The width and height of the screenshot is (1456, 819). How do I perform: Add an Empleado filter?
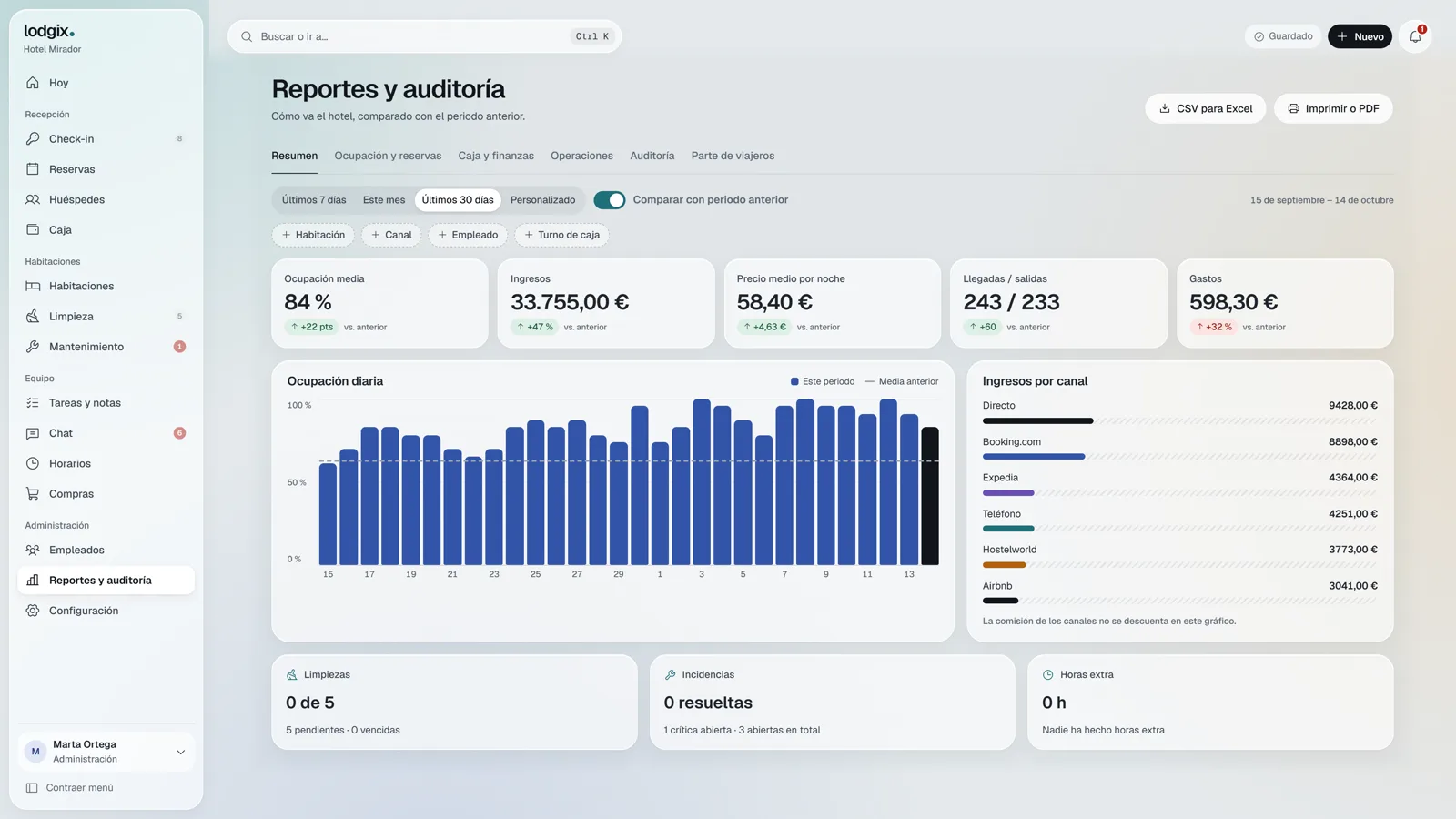click(468, 235)
